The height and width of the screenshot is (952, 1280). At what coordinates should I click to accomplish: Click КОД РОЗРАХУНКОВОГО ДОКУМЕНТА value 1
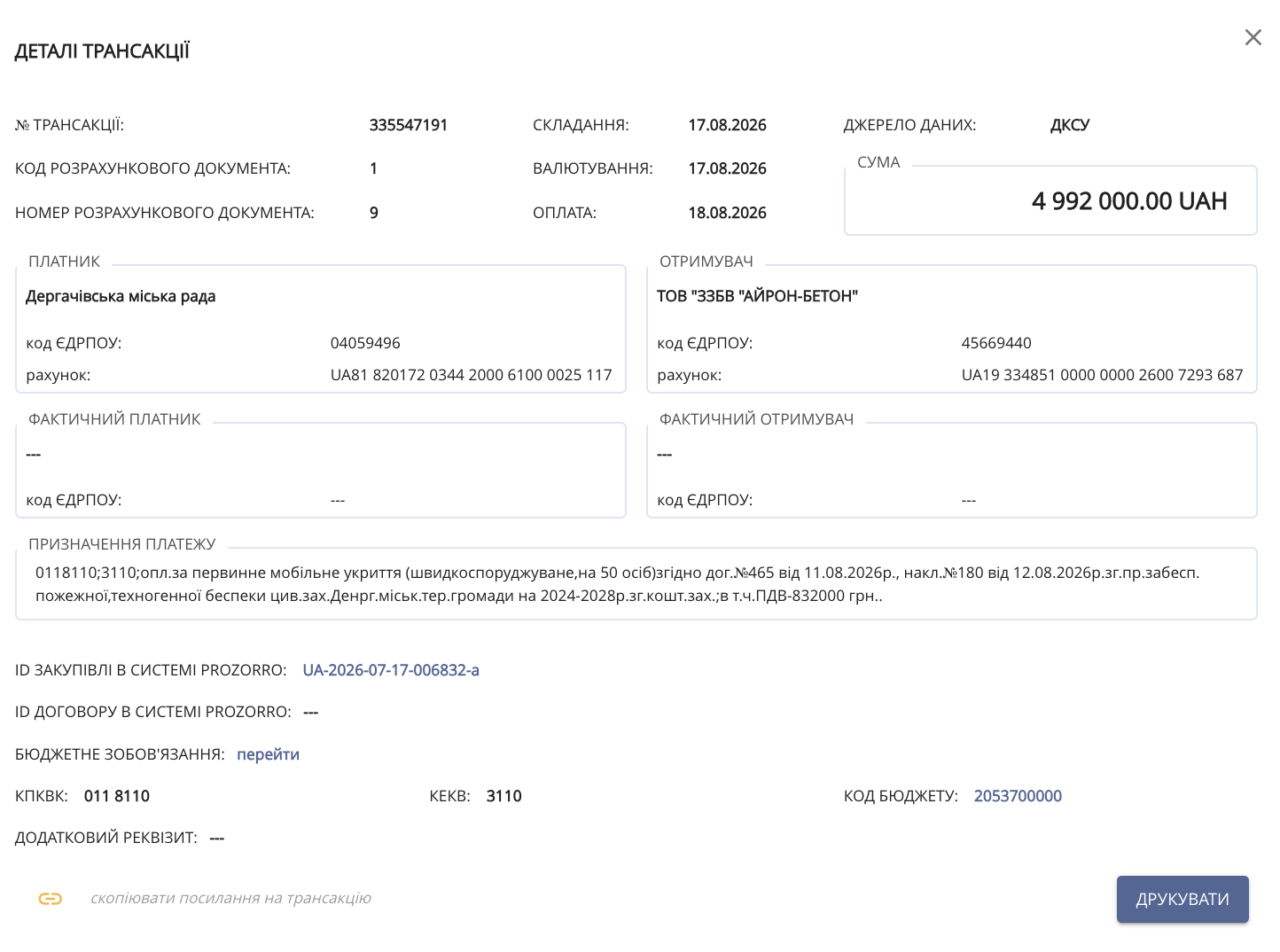tap(373, 168)
